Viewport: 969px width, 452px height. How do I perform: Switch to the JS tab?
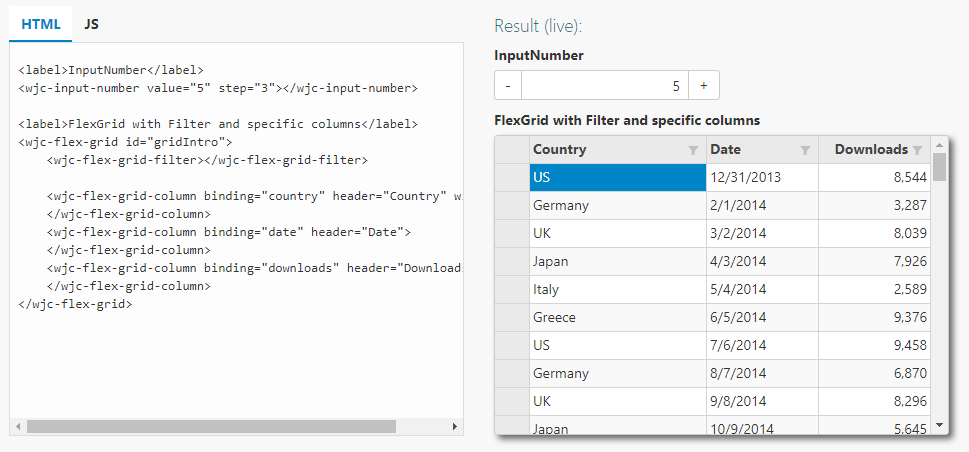pyautogui.click(x=92, y=23)
